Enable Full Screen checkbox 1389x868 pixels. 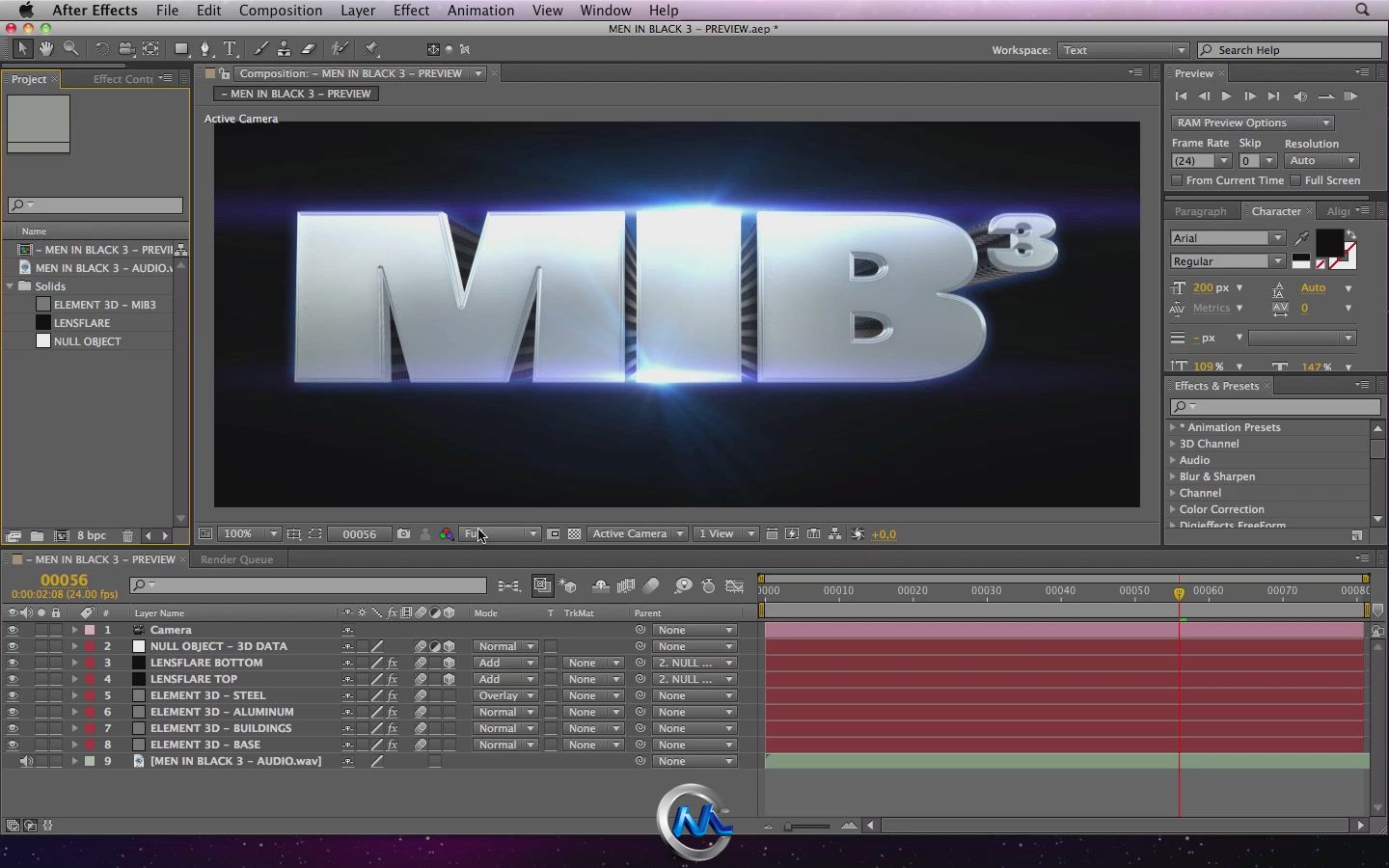(x=1295, y=180)
